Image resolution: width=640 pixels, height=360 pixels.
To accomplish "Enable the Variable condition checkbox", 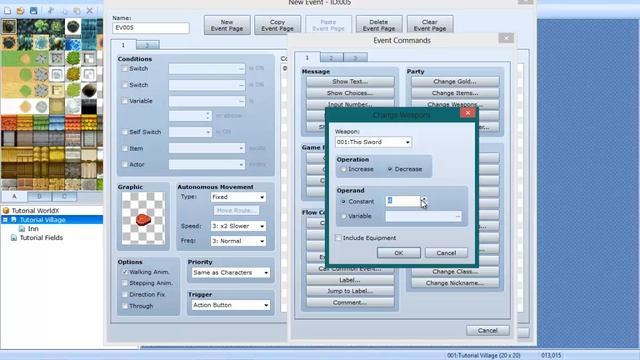I will click(124, 101).
